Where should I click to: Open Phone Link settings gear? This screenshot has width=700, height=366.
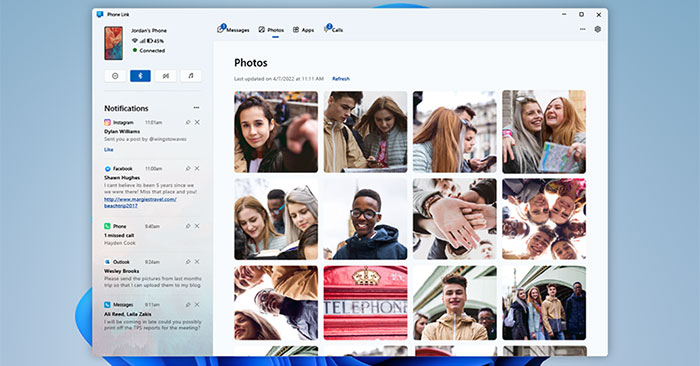[598, 29]
